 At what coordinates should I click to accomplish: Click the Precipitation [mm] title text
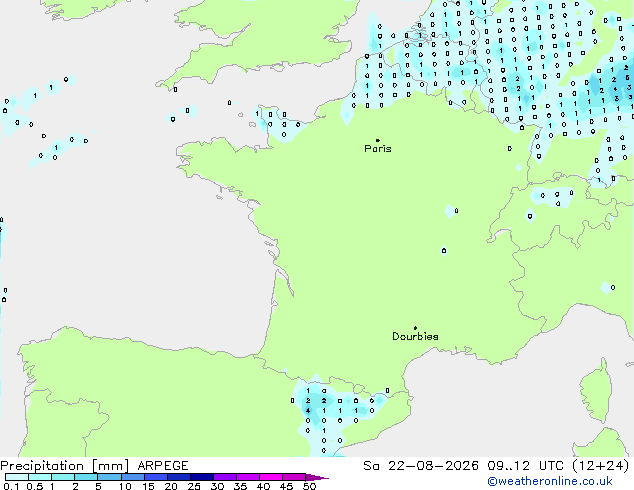(x=65, y=466)
